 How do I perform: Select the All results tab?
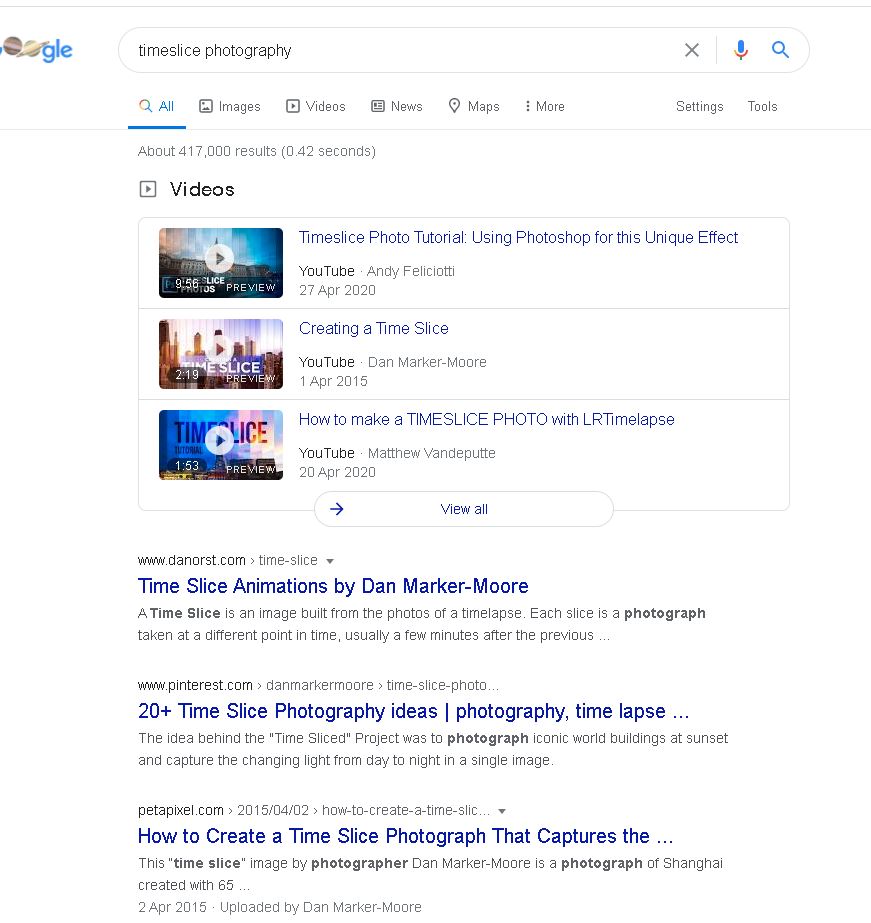click(x=157, y=107)
